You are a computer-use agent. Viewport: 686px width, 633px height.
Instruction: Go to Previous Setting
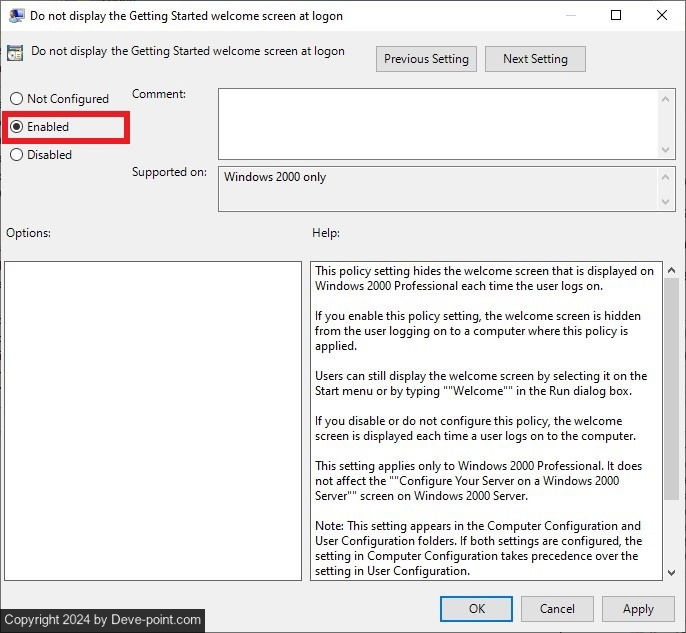pos(426,59)
